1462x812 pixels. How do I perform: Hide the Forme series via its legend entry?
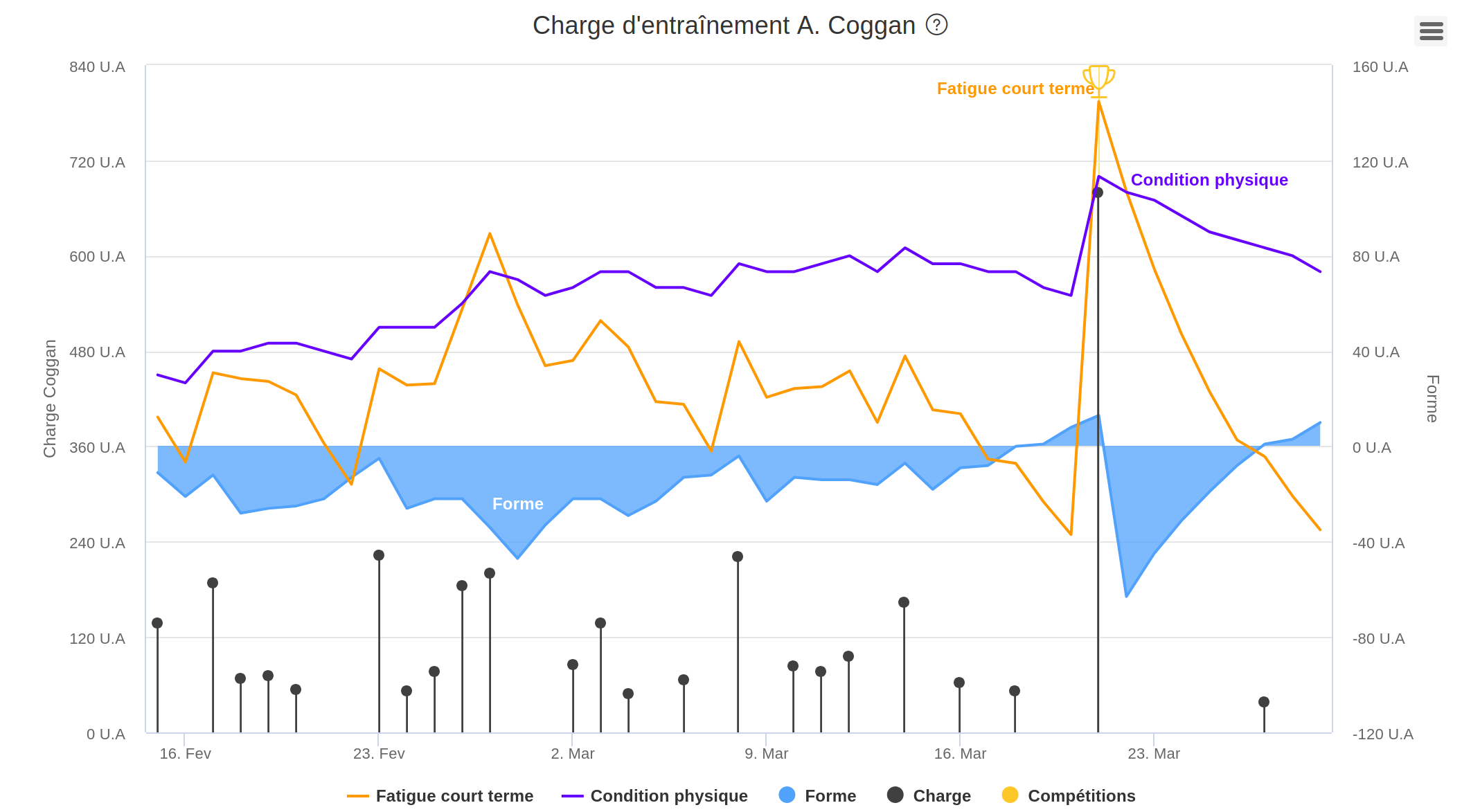point(831,796)
